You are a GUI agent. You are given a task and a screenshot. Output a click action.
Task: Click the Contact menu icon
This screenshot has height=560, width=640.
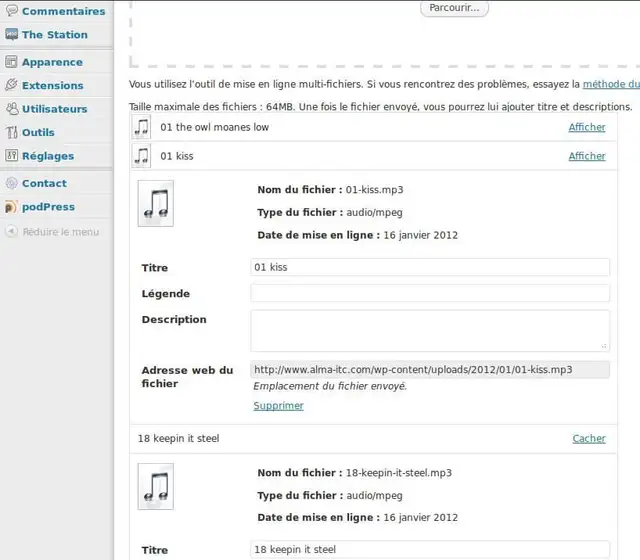11,183
